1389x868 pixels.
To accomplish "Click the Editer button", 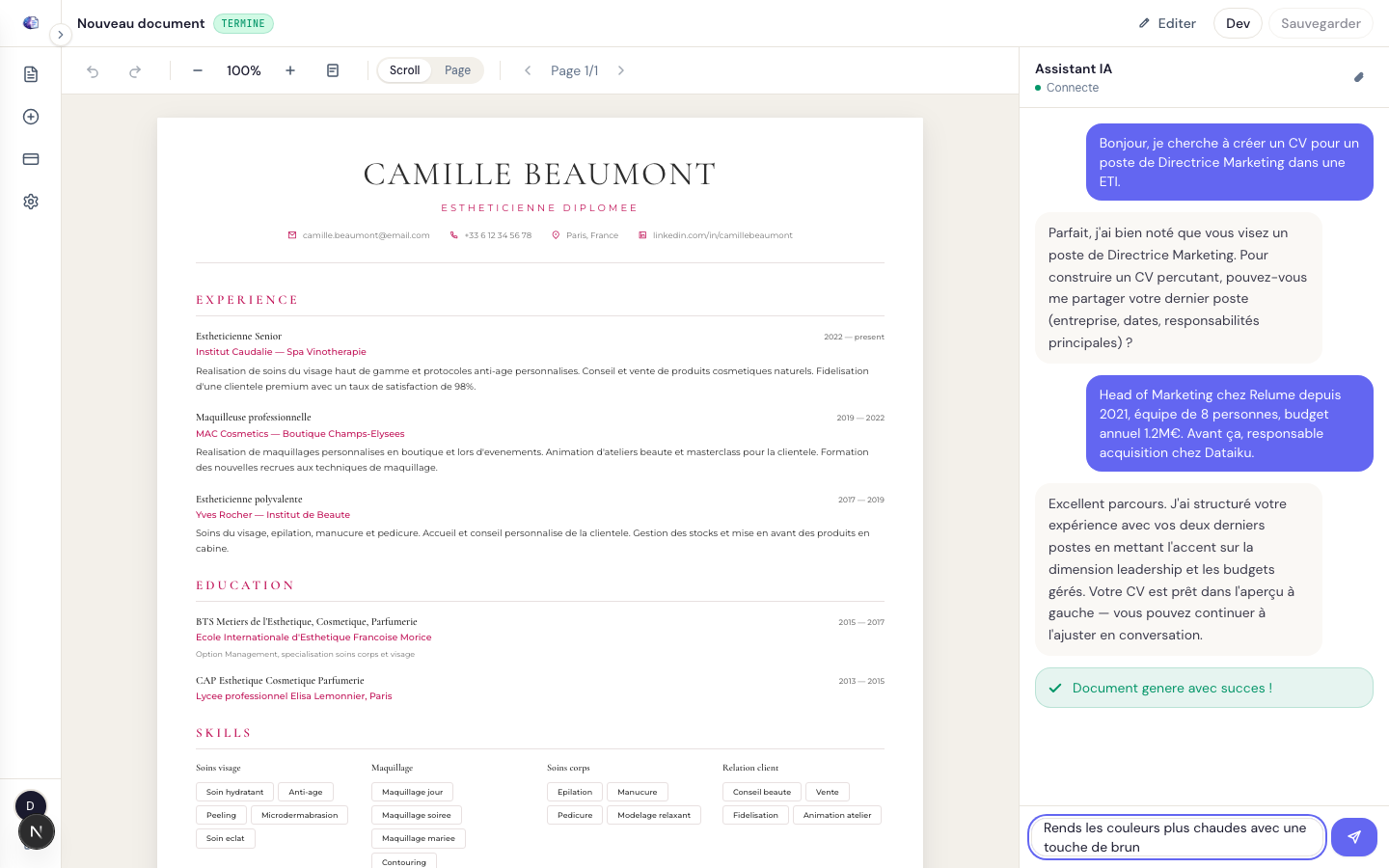I will 1167,23.
